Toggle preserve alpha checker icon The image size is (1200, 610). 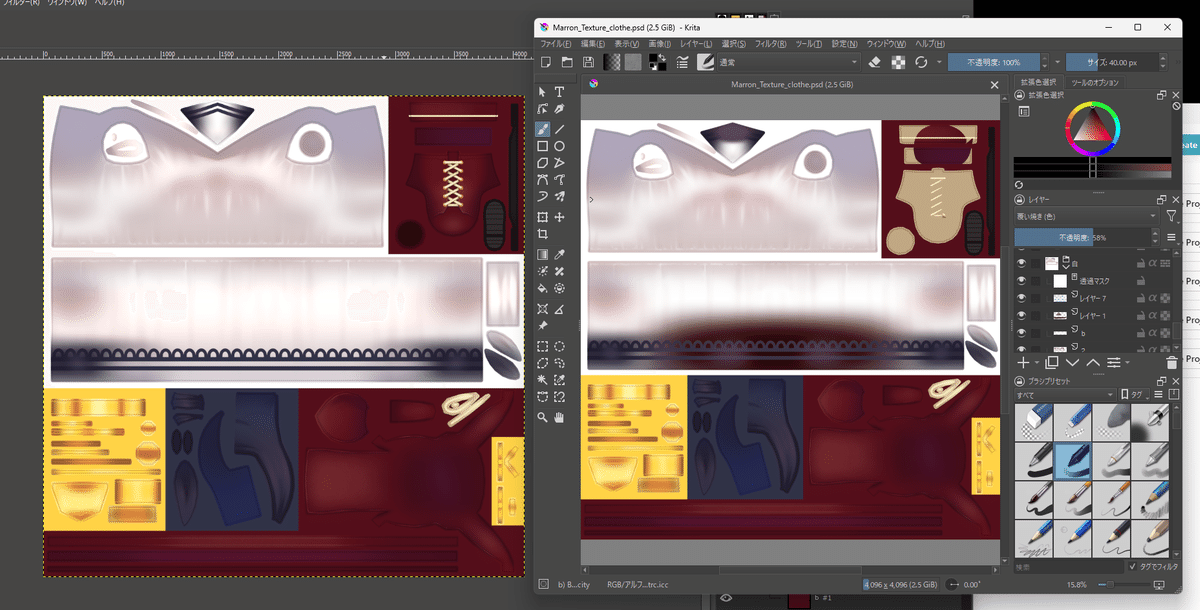898,62
